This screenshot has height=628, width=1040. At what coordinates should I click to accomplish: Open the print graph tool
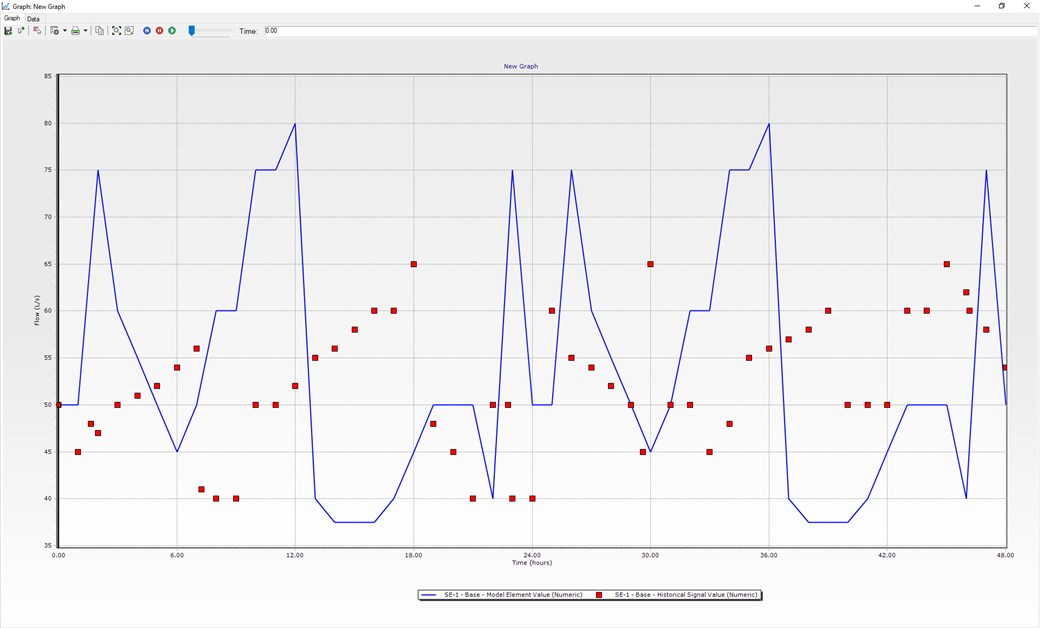tap(75, 31)
